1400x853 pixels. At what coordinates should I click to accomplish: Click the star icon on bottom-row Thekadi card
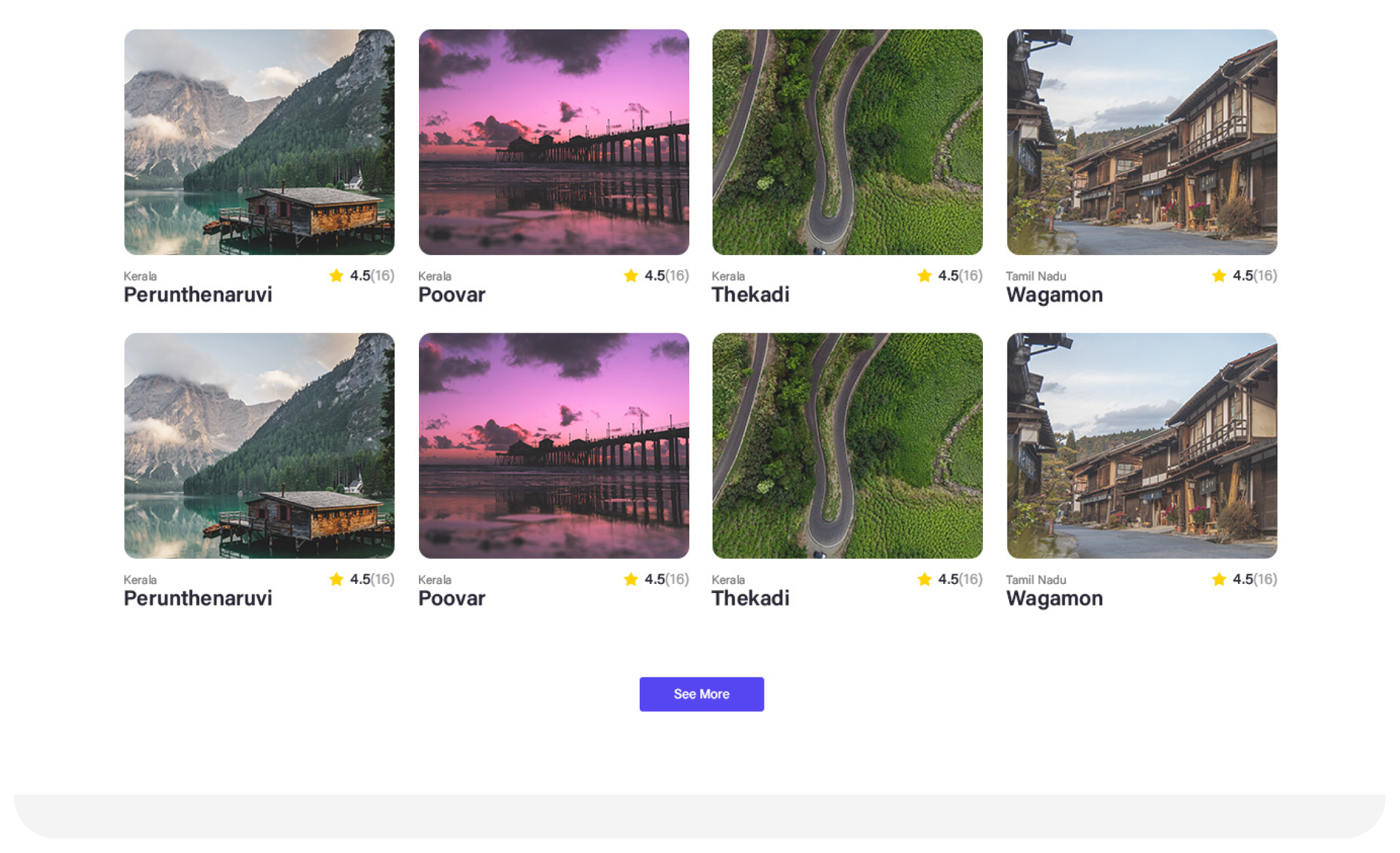pos(924,579)
